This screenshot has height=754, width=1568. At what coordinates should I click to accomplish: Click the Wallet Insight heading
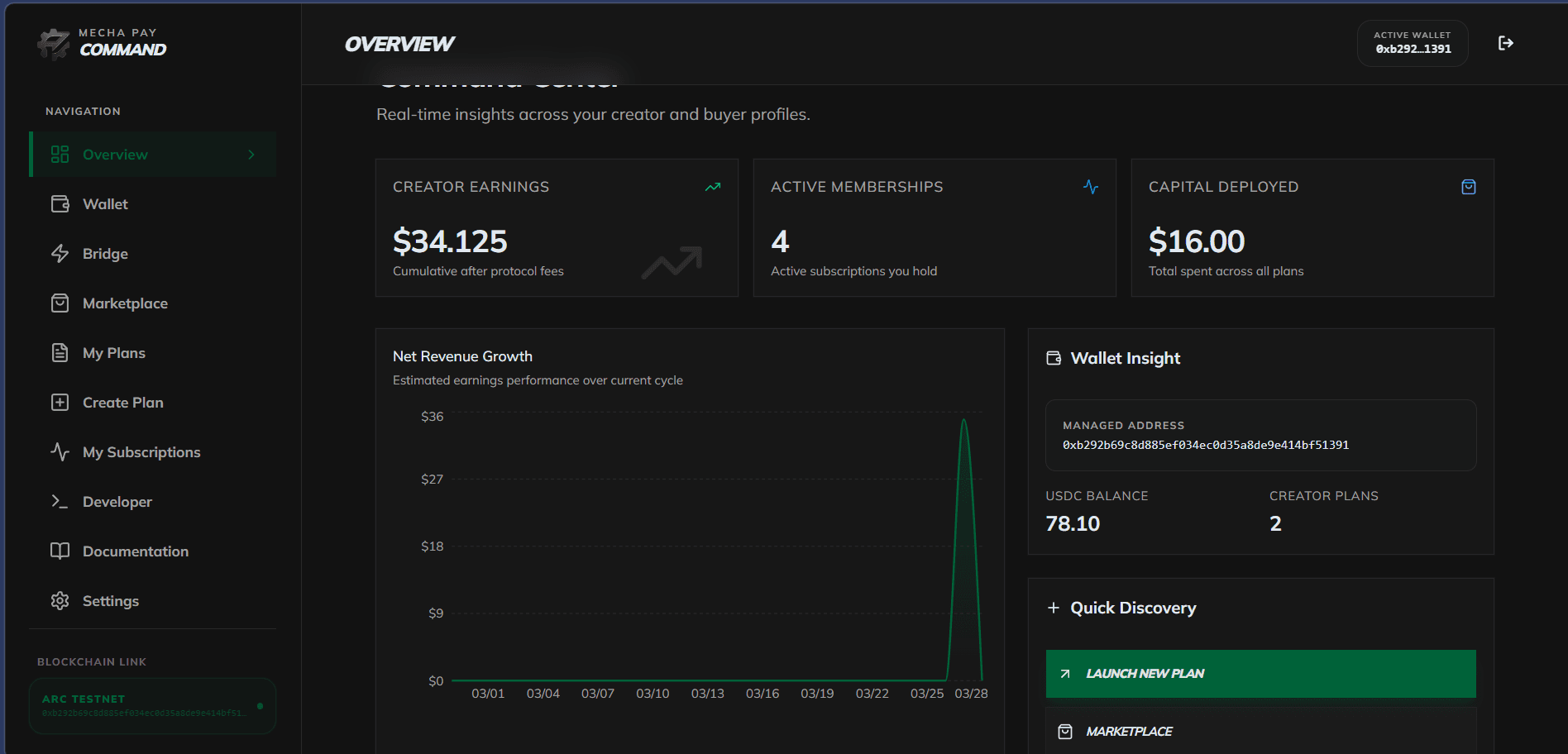click(x=1126, y=358)
